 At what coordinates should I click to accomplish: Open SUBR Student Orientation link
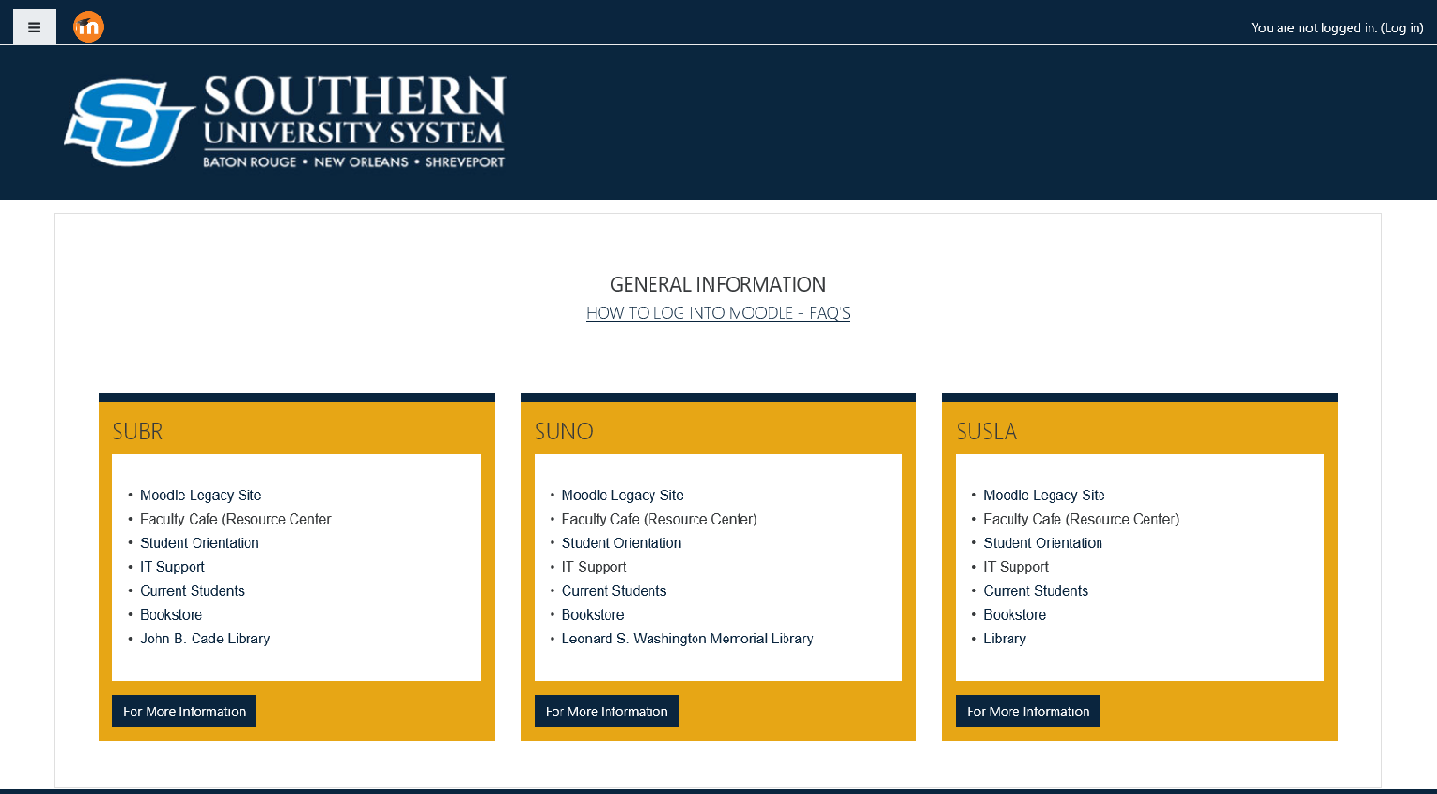pyautogui.click(x=199, y=543)
